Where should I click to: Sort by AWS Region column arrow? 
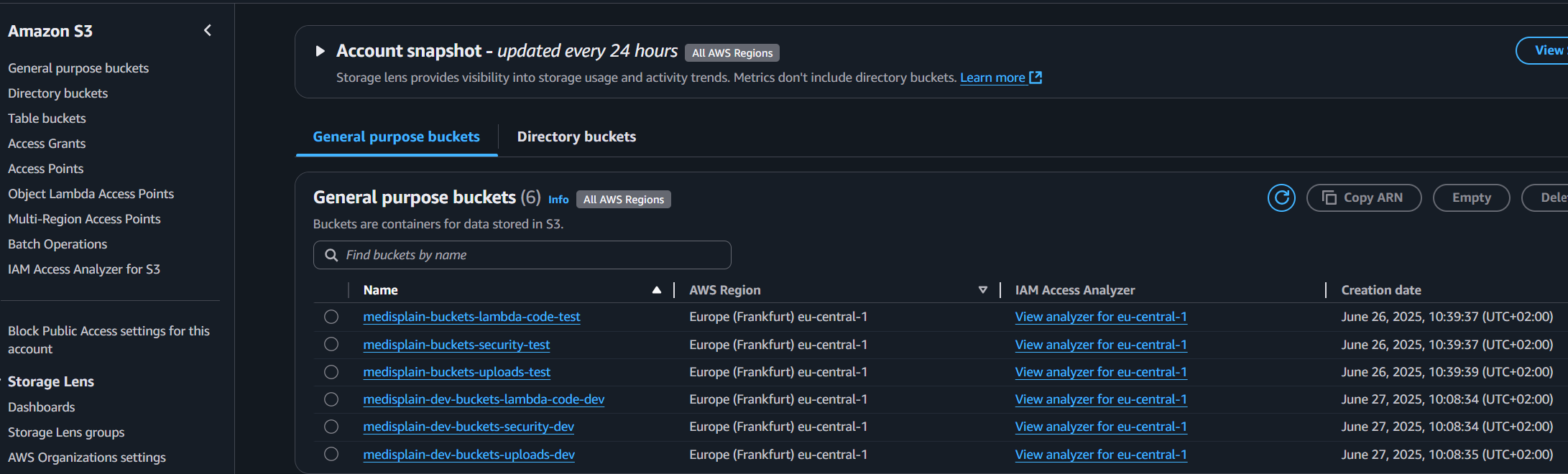click(x=982, y=290)
